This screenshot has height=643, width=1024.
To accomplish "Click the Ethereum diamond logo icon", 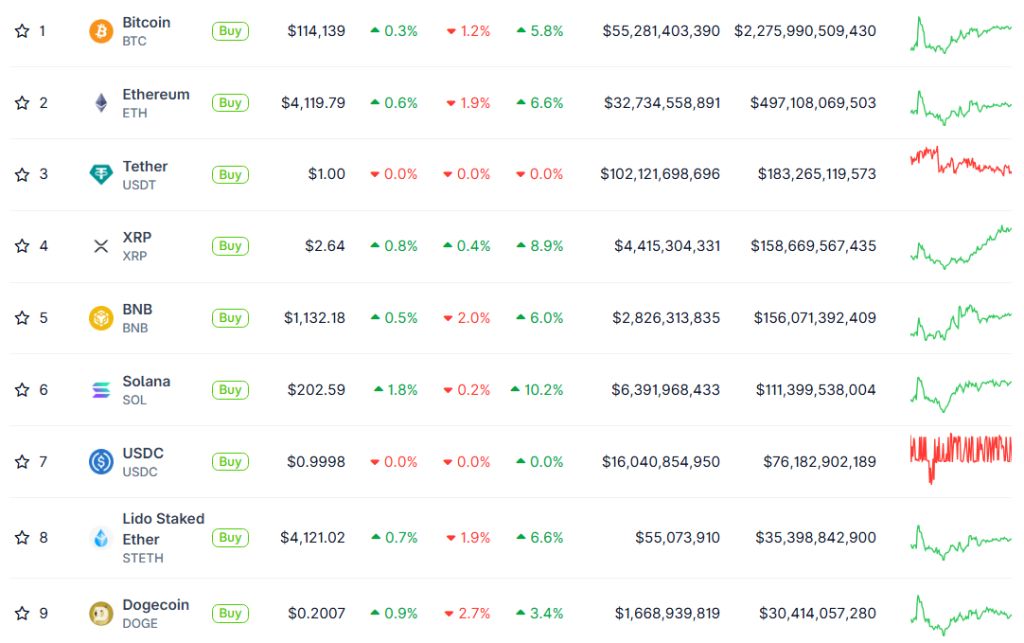I will pos(101,103).
